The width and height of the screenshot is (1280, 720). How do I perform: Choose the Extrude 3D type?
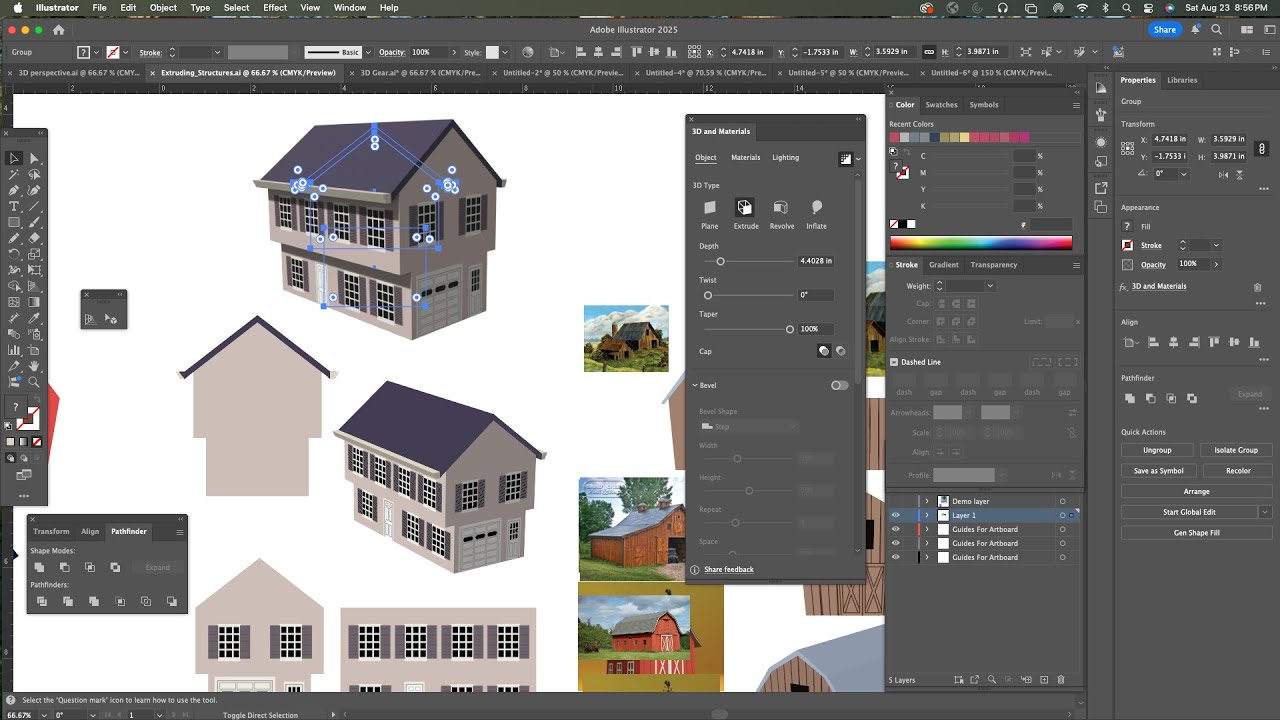(746, 212)
